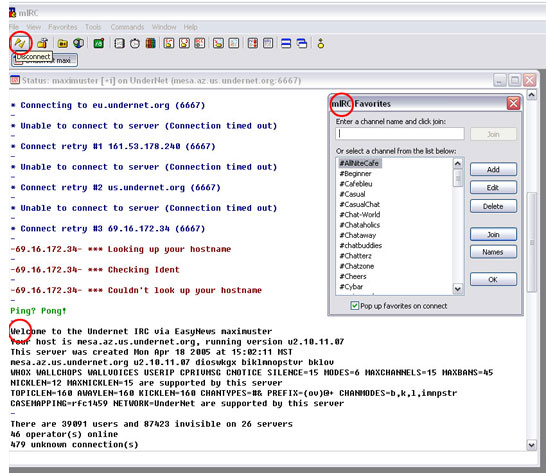Select #Cybar in the channel list
Screen dimensions: 546x473
351,286
